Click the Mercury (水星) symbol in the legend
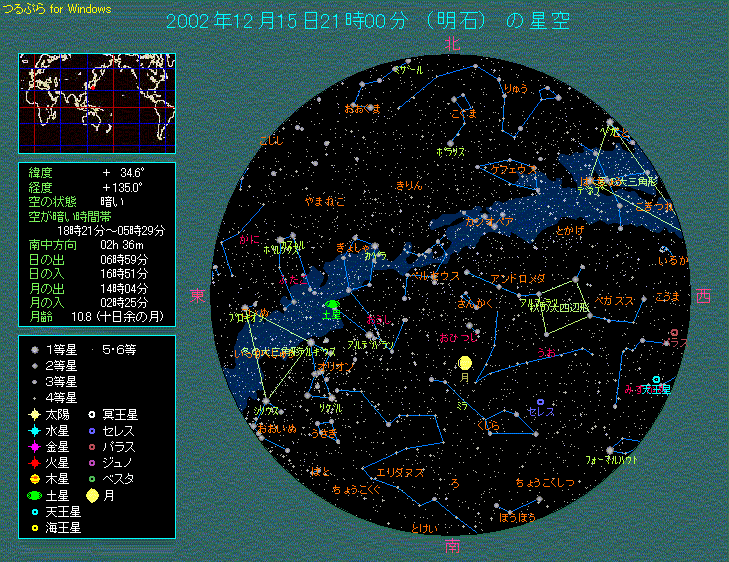Viewport: 729px width, 562px height. pos(34,430)
